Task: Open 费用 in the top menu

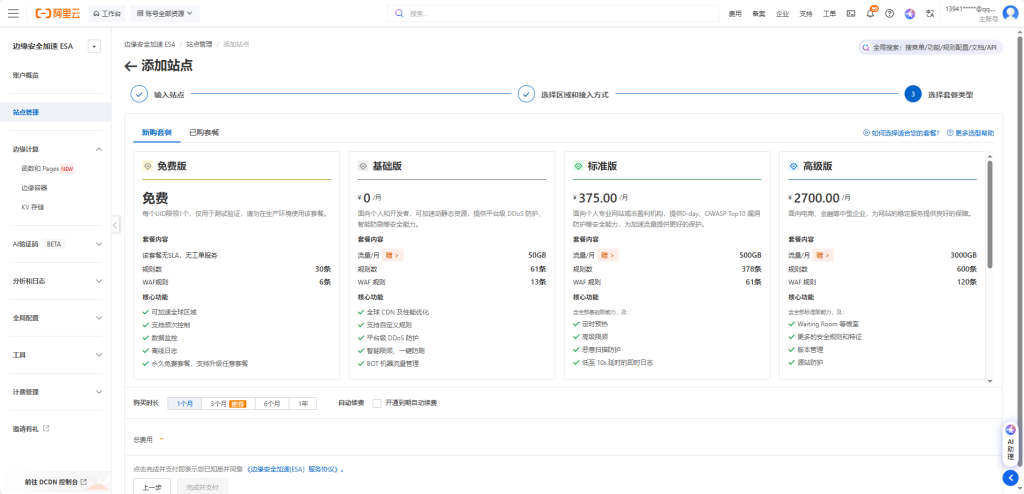Action: tap(735, 14)
